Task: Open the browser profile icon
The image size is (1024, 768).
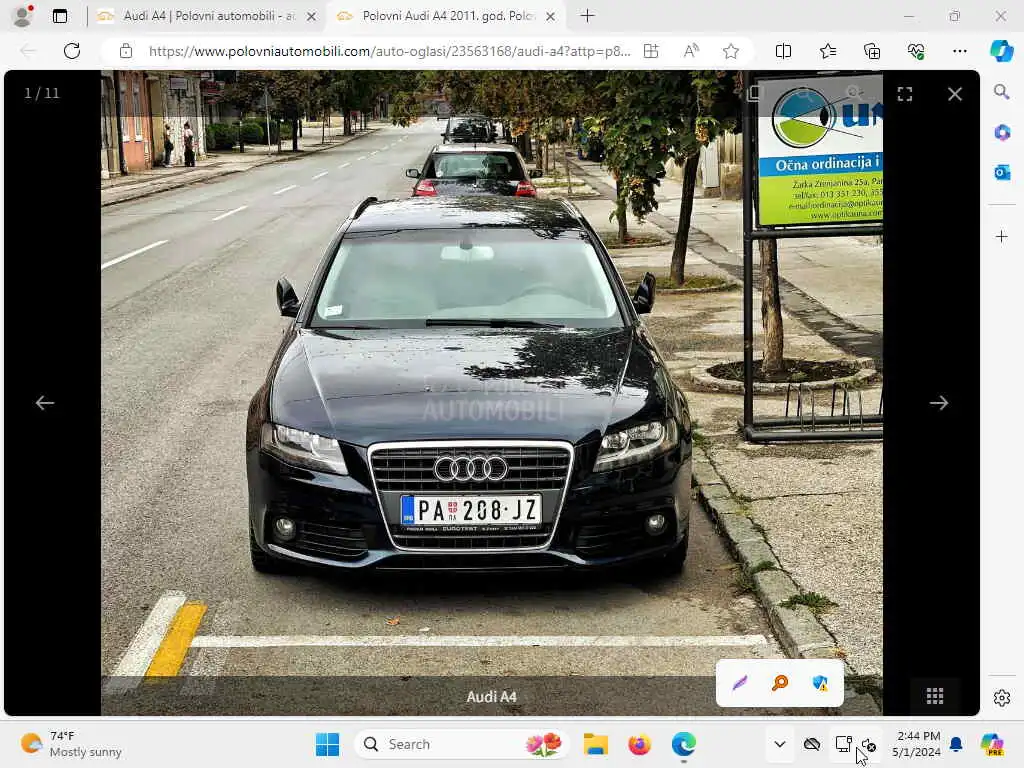Action: point(24,16)
